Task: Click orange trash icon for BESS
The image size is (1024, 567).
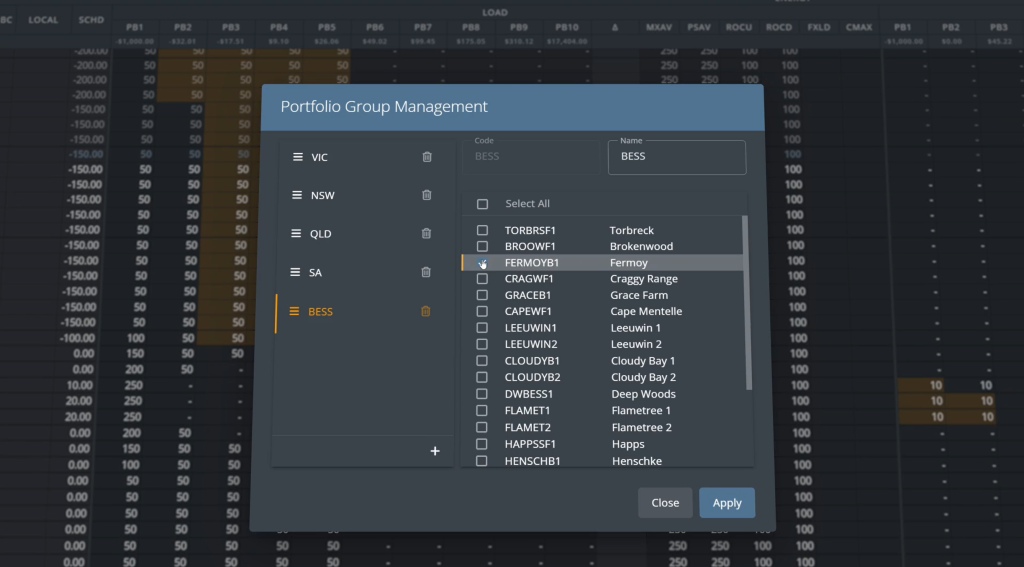Action: point(426,311)
